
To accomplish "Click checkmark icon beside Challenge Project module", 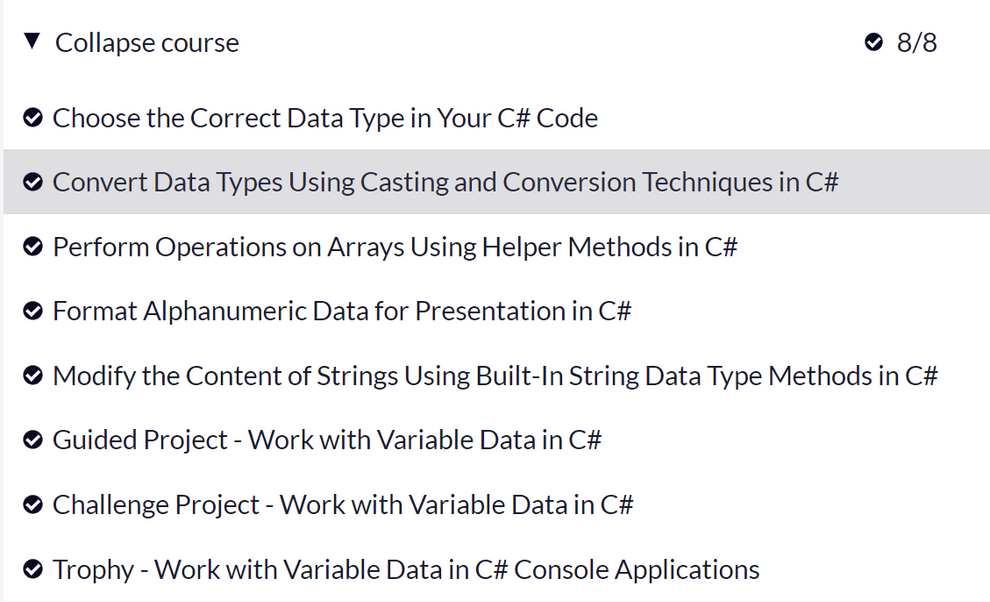I will [x=32, y=505].
